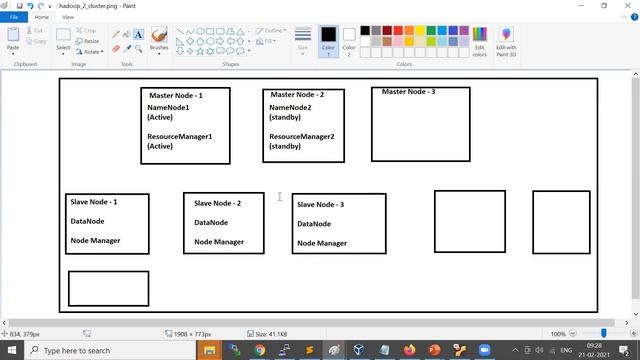Image resolution: width=640 pixels, height=360 pixels.
Task: Choose the Down arrow shape
Action: 180,51
